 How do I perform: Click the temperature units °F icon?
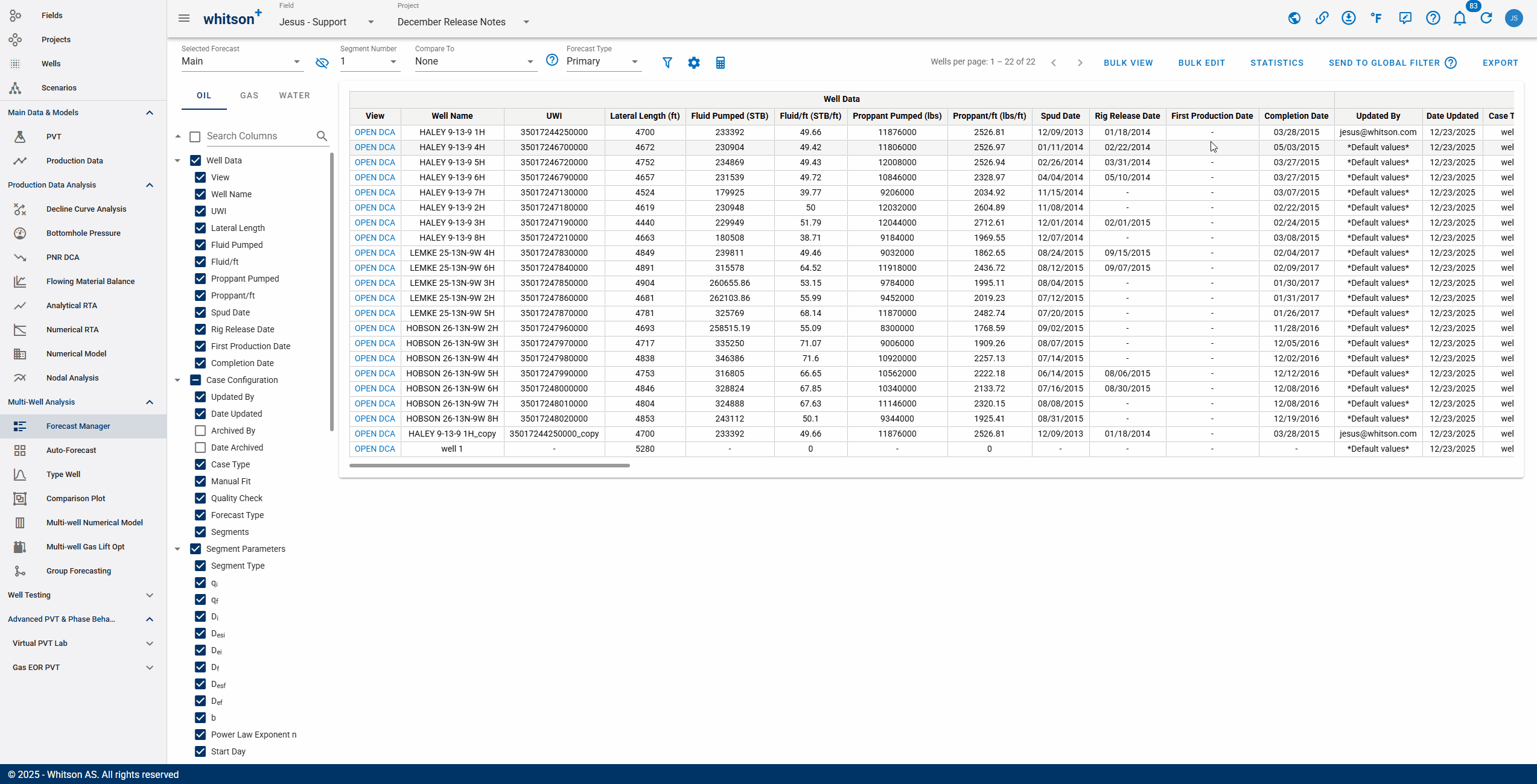pyautogui.click(x=1376, y=18)
